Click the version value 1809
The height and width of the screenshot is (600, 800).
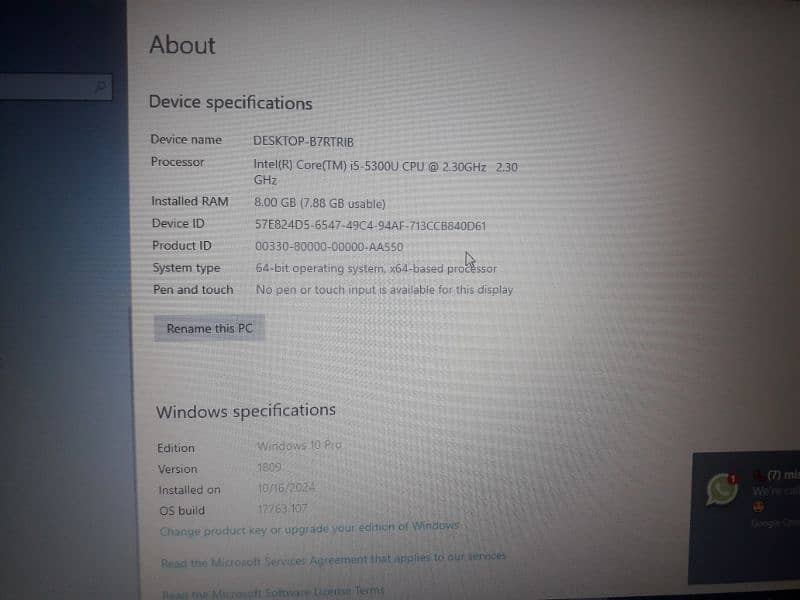pos(269,467)
